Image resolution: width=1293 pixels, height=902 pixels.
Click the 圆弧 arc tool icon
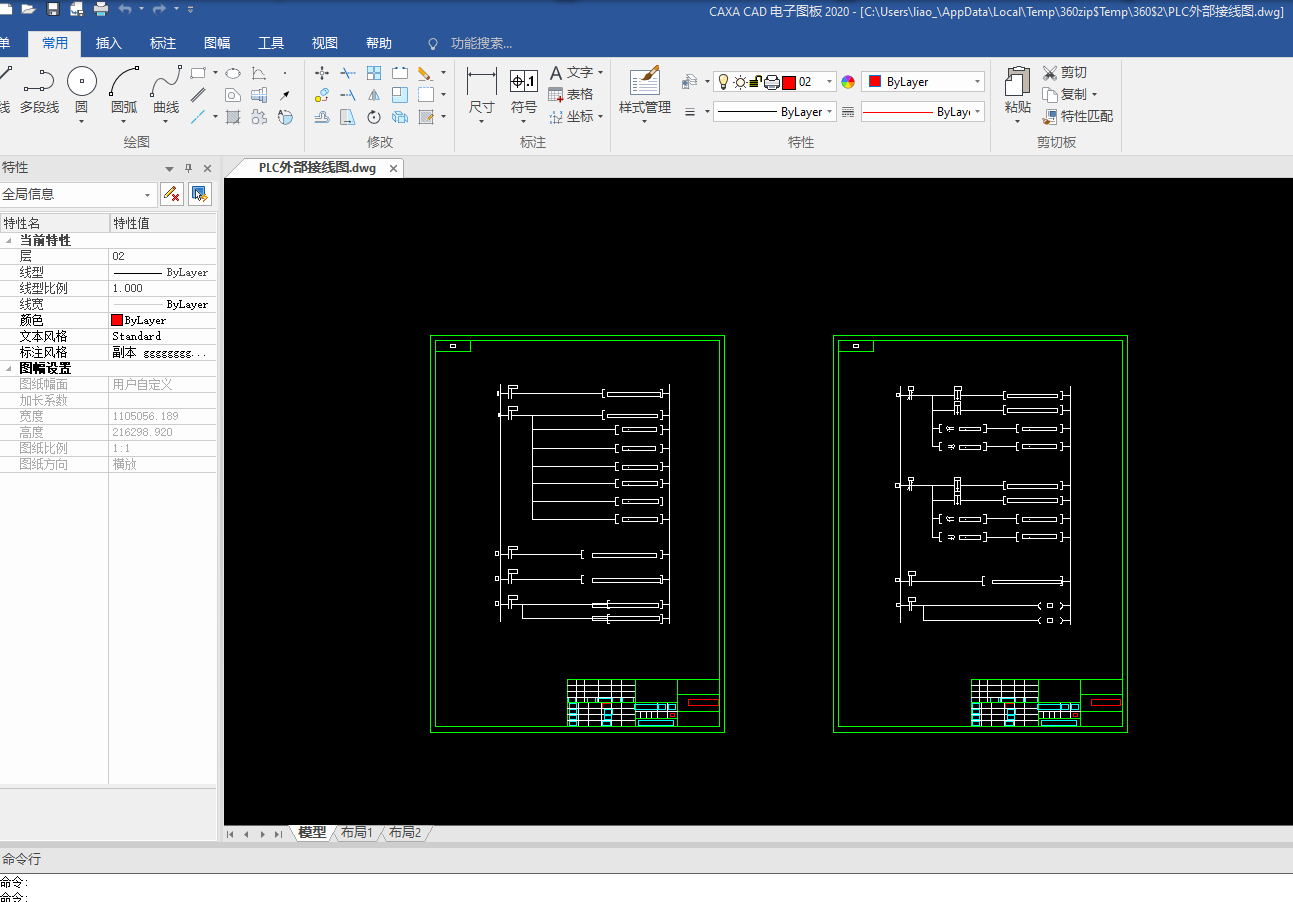point(124,82)
